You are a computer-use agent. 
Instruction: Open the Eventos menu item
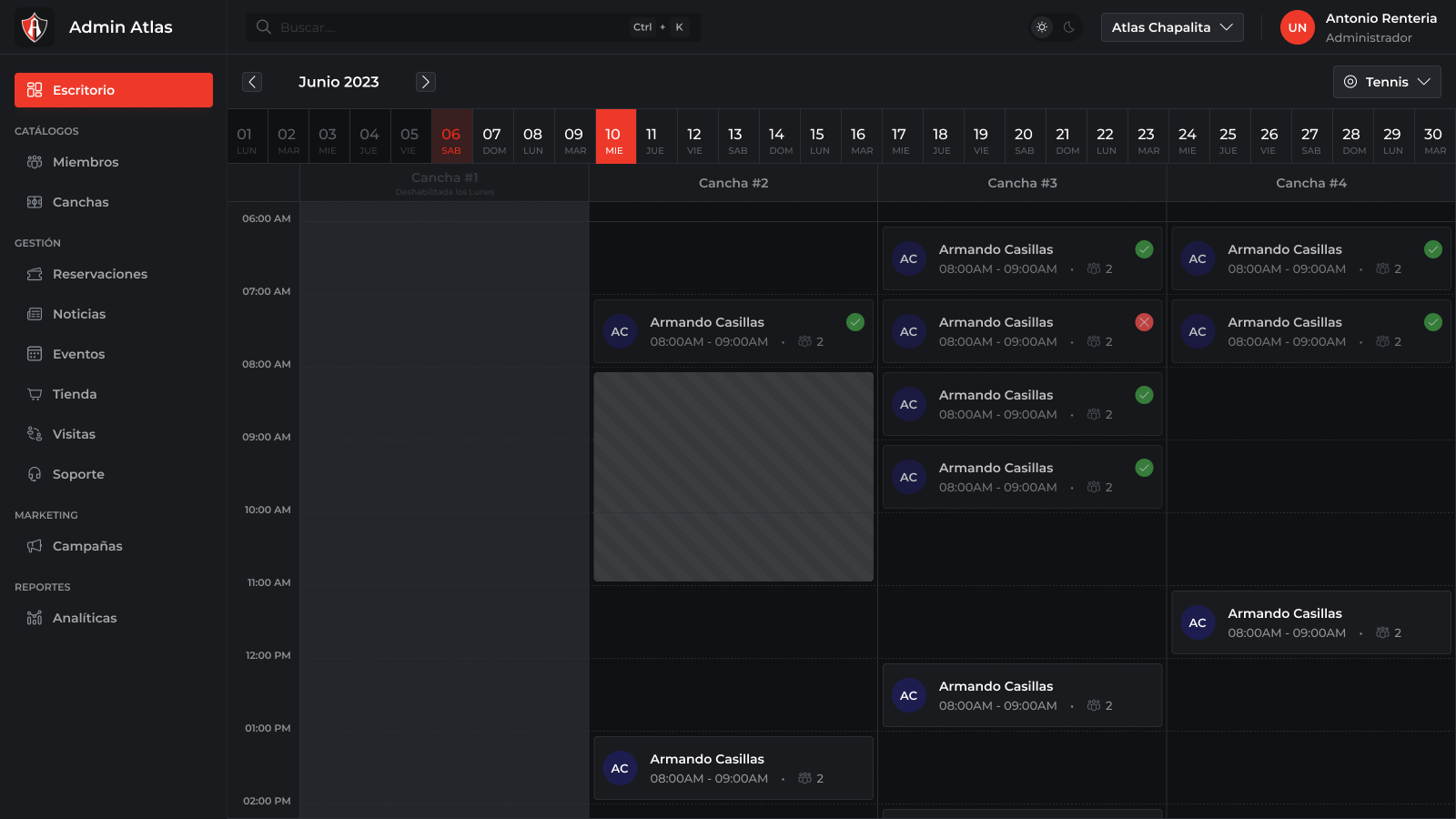point(78,354)
